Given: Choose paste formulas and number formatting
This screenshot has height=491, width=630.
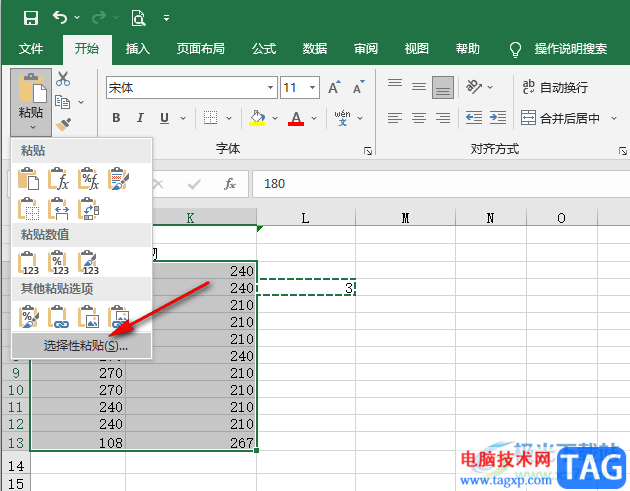Looking at the screenshot, I should [88, 179].
